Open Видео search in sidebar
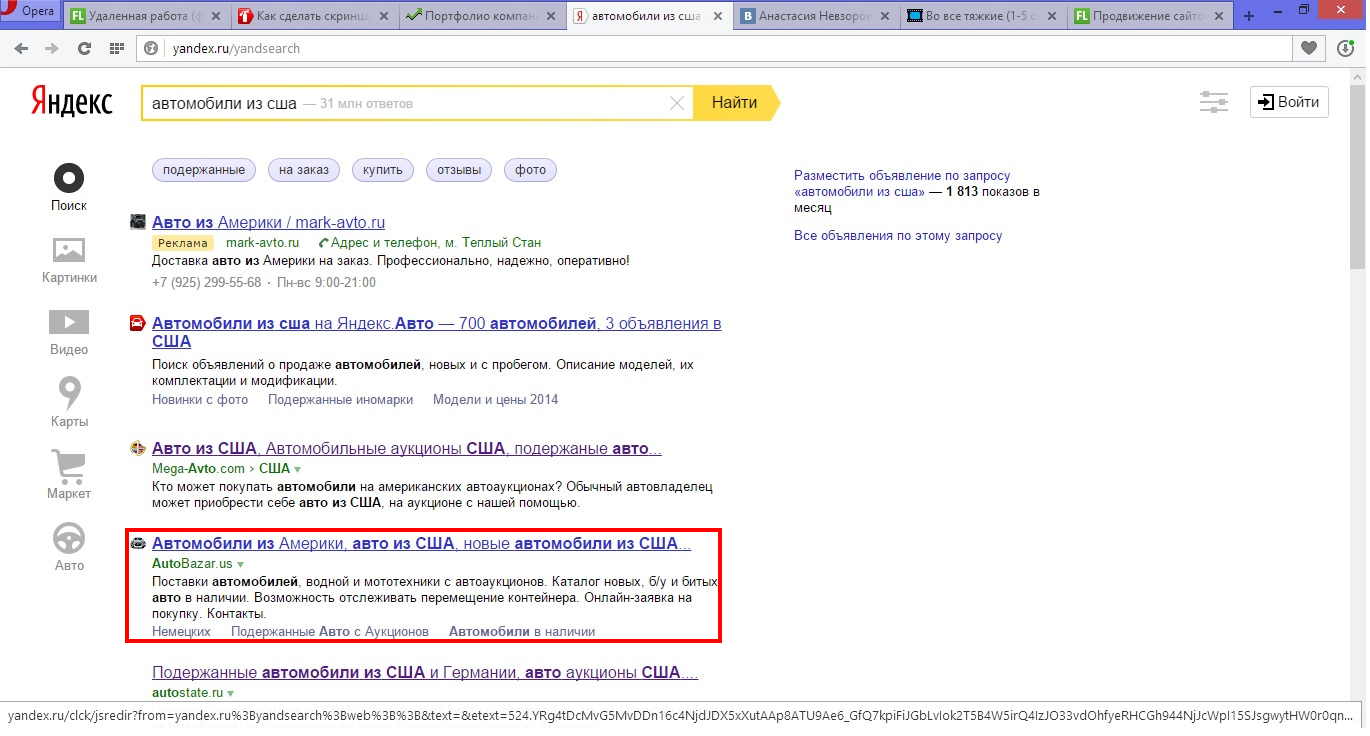The image size is (1370, 736). [69, 332]
